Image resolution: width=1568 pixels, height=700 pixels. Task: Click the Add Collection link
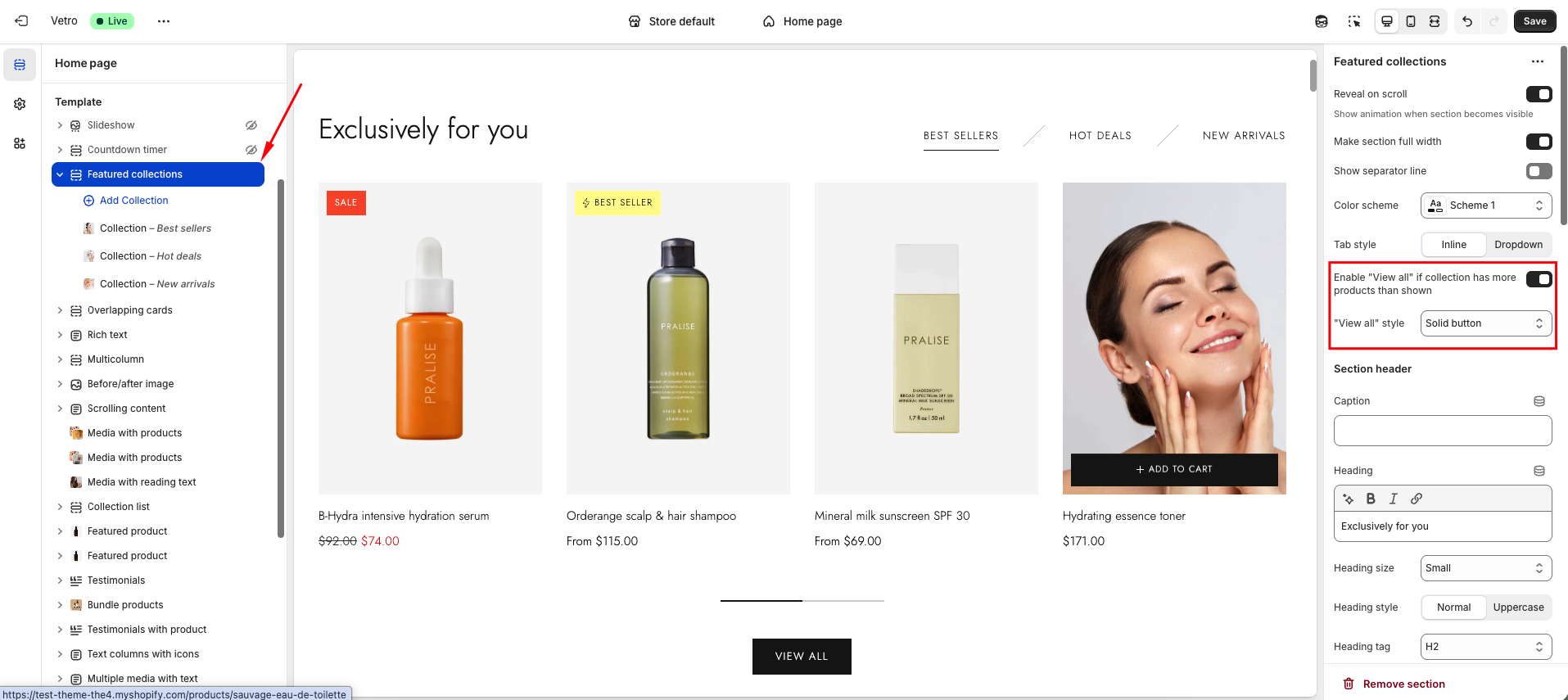point(133,201)
